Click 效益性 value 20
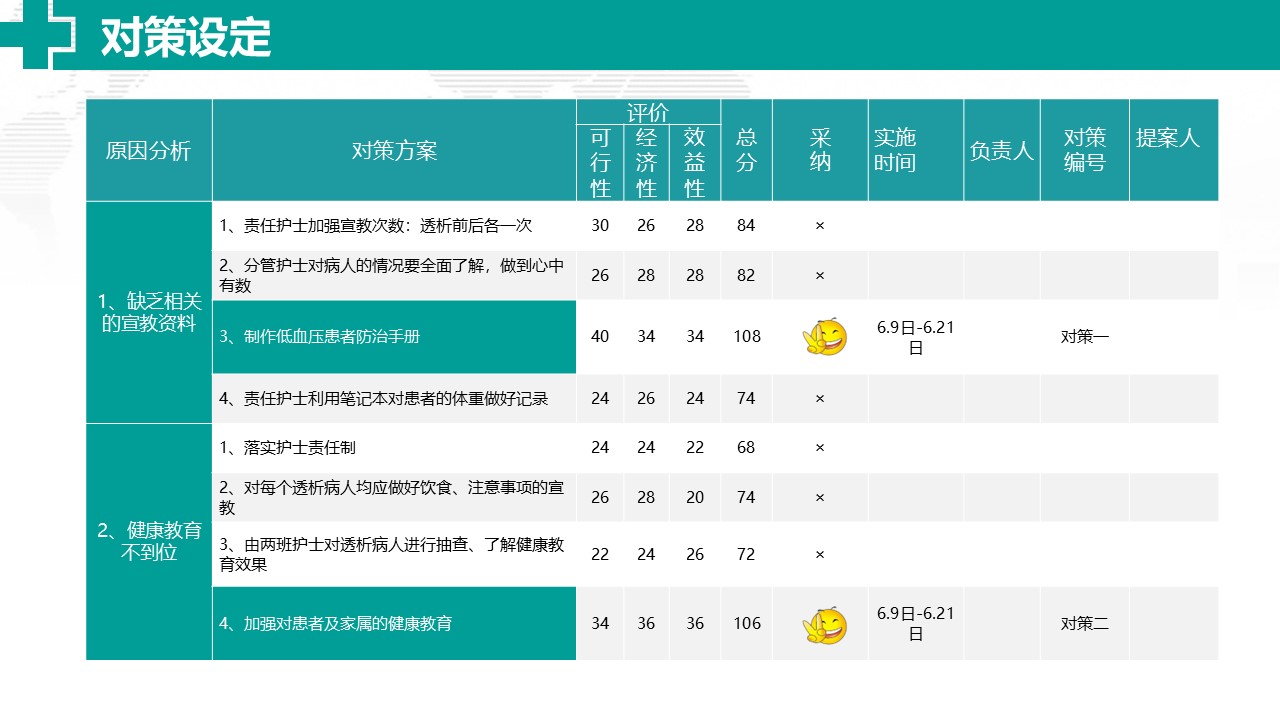The width and height of the screenshot is (1280, 720). 695,498
